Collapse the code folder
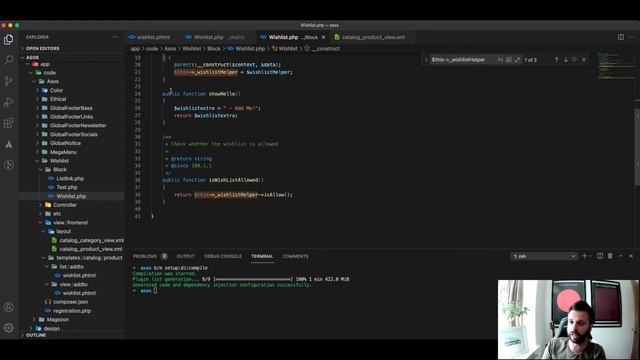640x360 pixels. (x=49, y=73)
